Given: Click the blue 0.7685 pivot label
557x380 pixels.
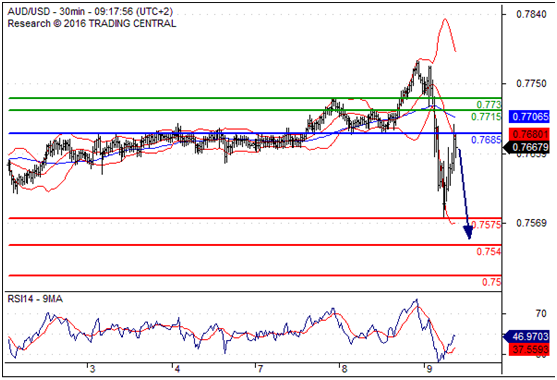Looking at the screenshot, I should [x=486, y=140].
